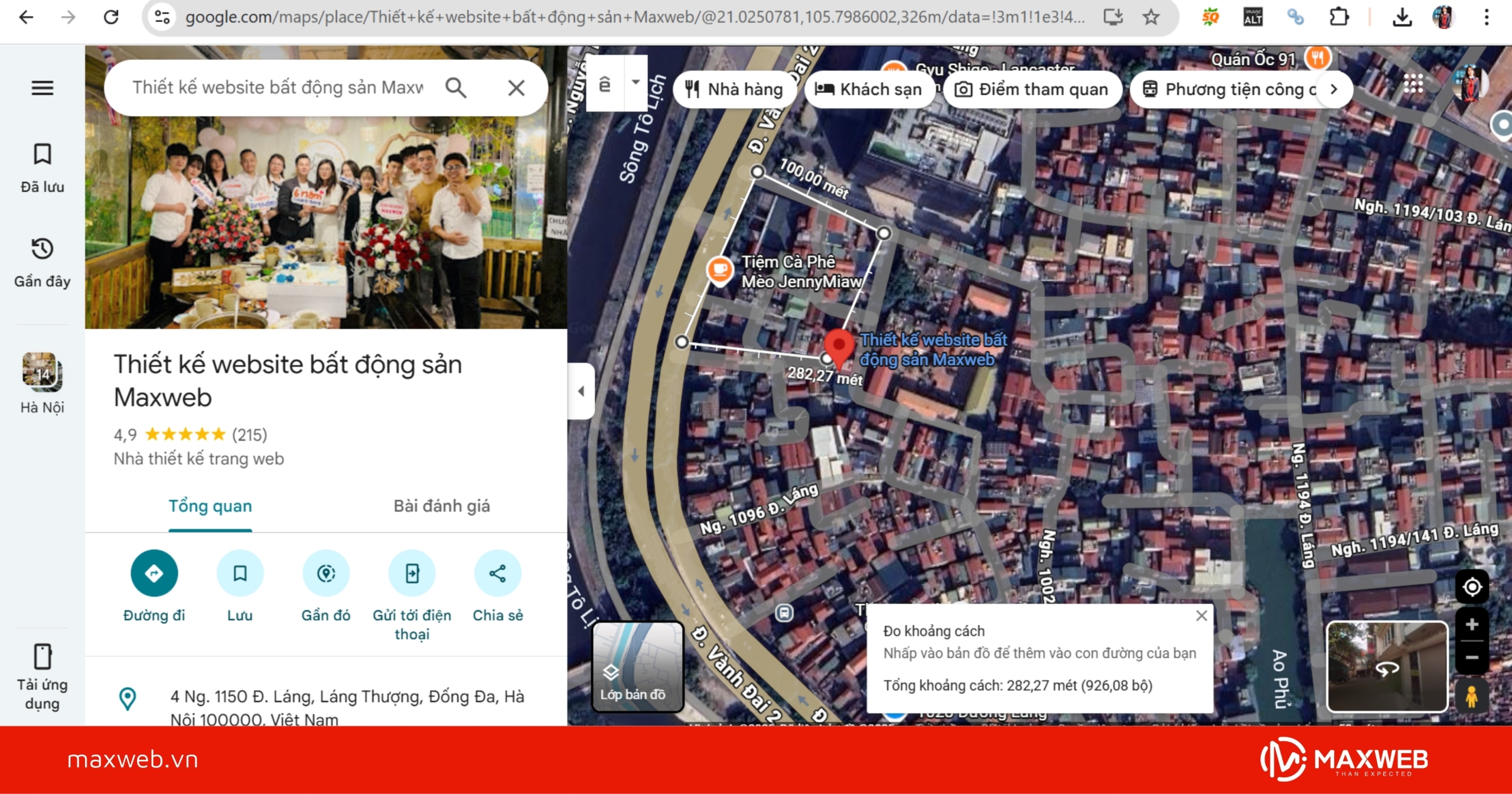
Task: Click the Gần đó nearby button
Action: click(x=326, y=586)
